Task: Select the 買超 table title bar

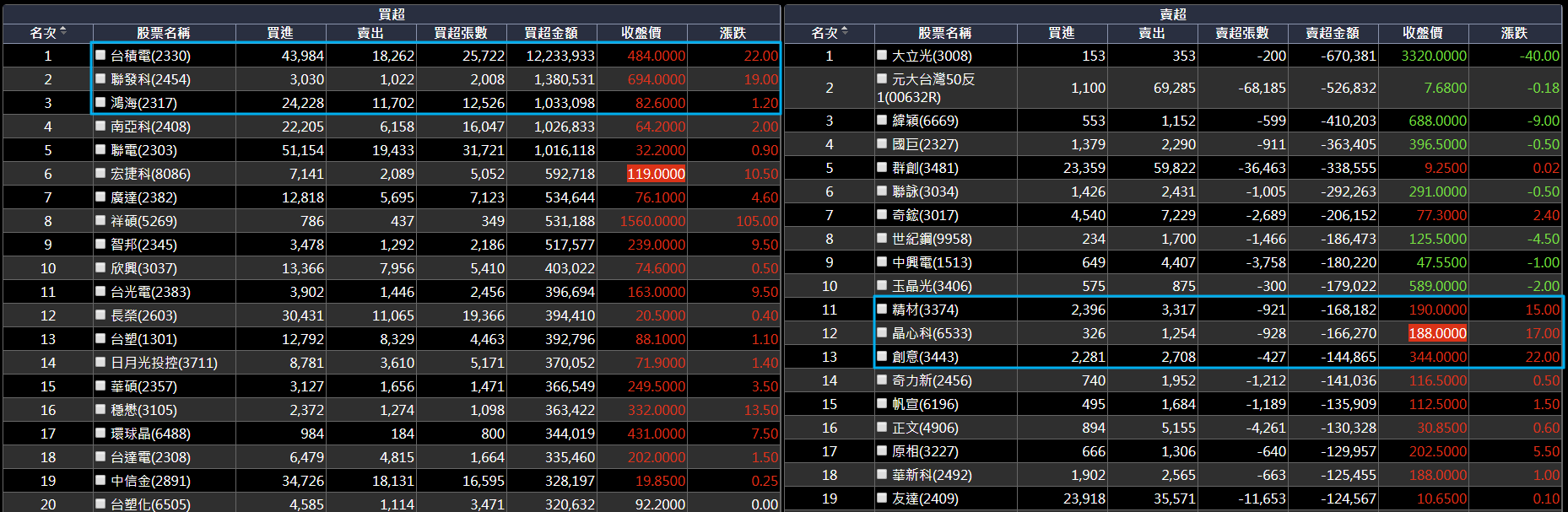Action: click(x=392, y=14)
